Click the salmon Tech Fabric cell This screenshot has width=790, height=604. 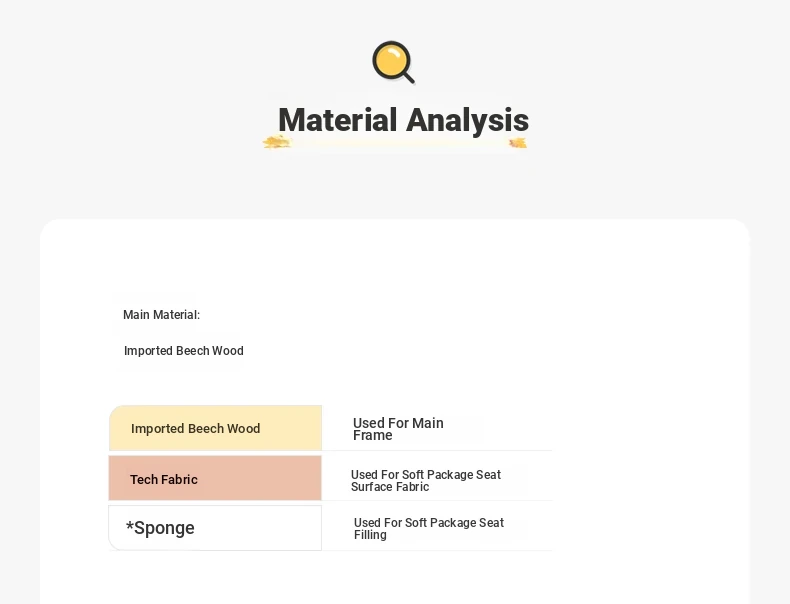tap(215, 478)
